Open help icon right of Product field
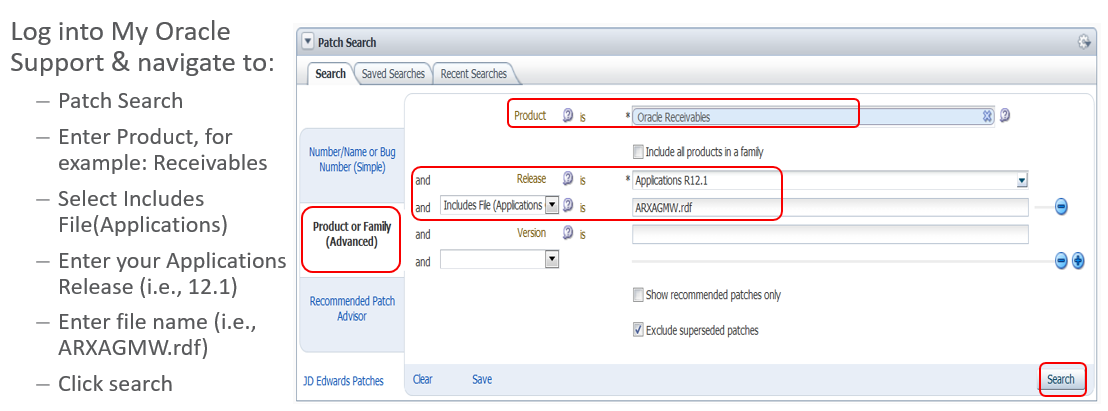 click(x=1005, y=115)
